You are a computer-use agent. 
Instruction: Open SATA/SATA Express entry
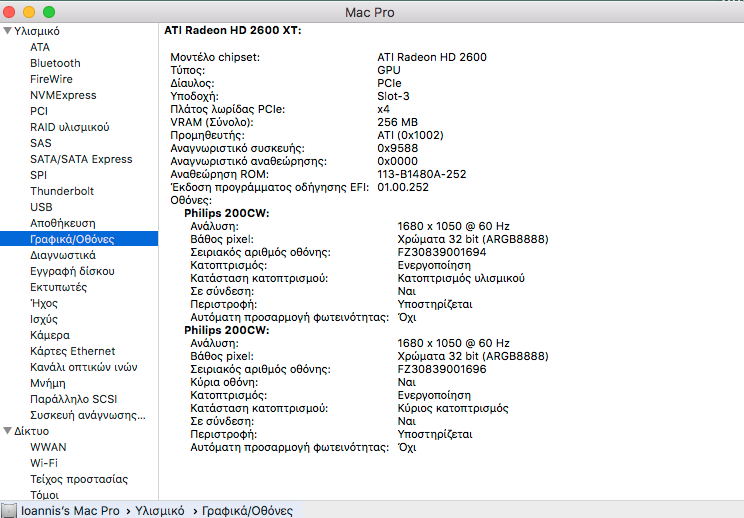click(x=81, y=159)
